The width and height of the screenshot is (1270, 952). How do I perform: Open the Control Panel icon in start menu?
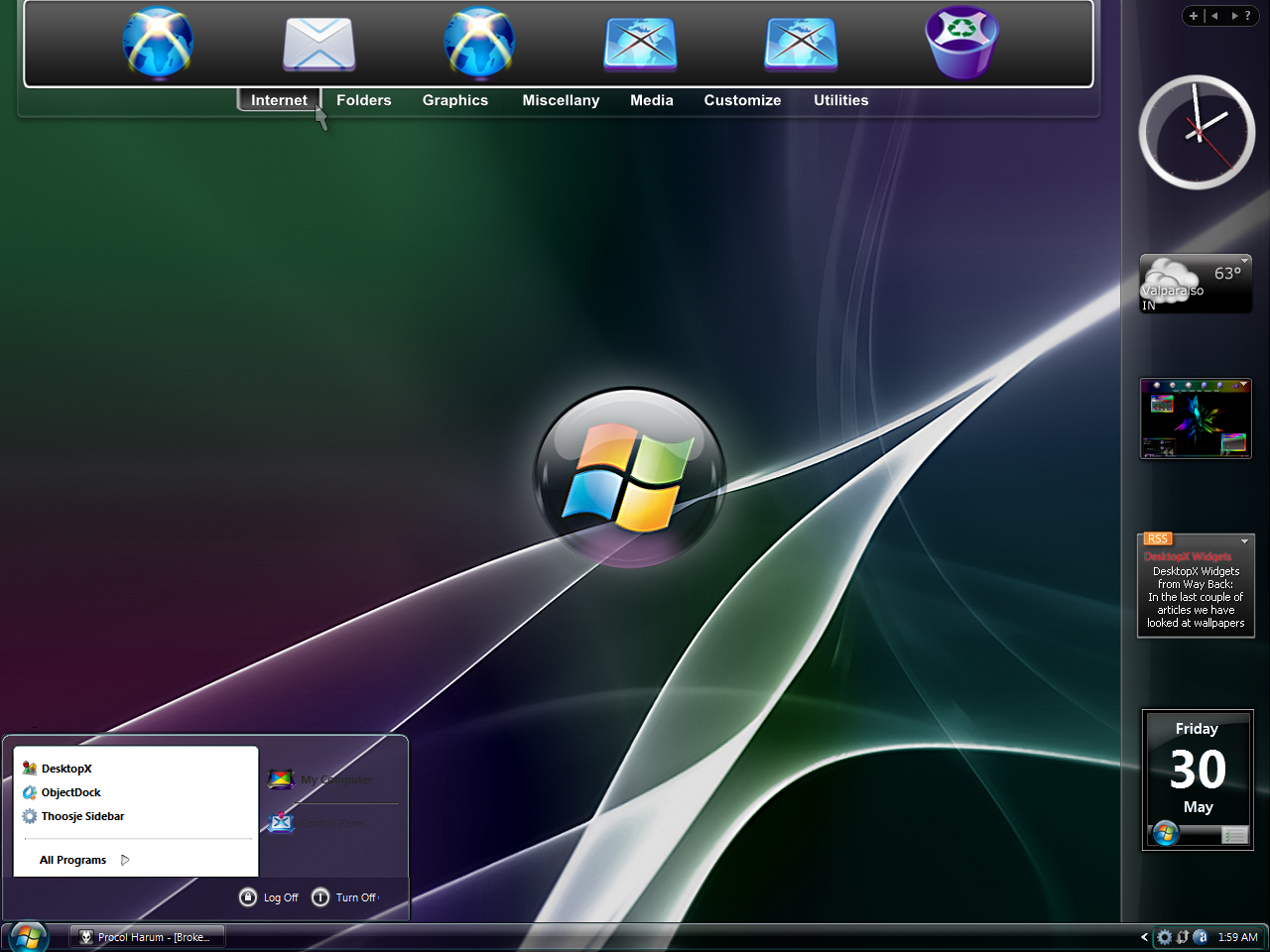click(282, 822)
